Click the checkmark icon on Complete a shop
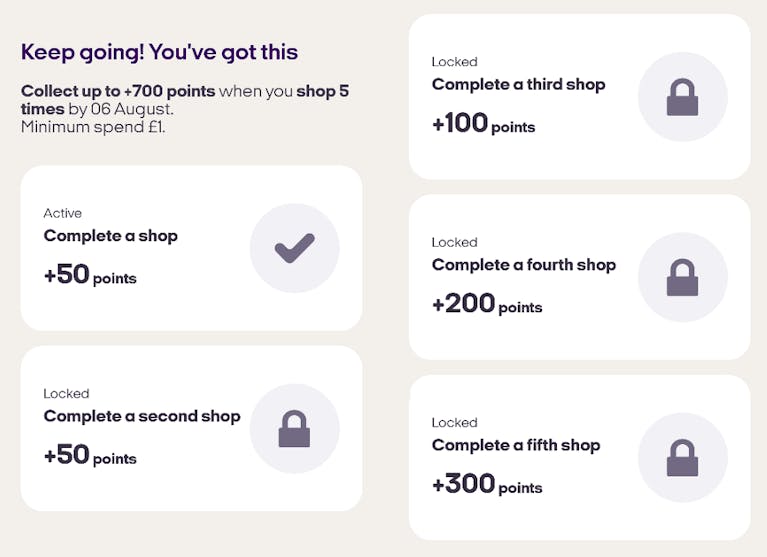This screenshot has width=767, height=557. pos(294,248)
